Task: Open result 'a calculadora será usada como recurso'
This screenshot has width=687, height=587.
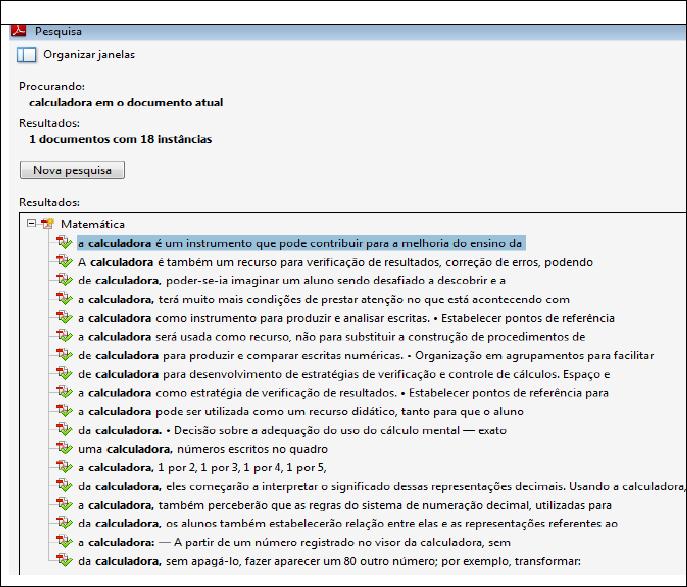Action: (332, 337)
